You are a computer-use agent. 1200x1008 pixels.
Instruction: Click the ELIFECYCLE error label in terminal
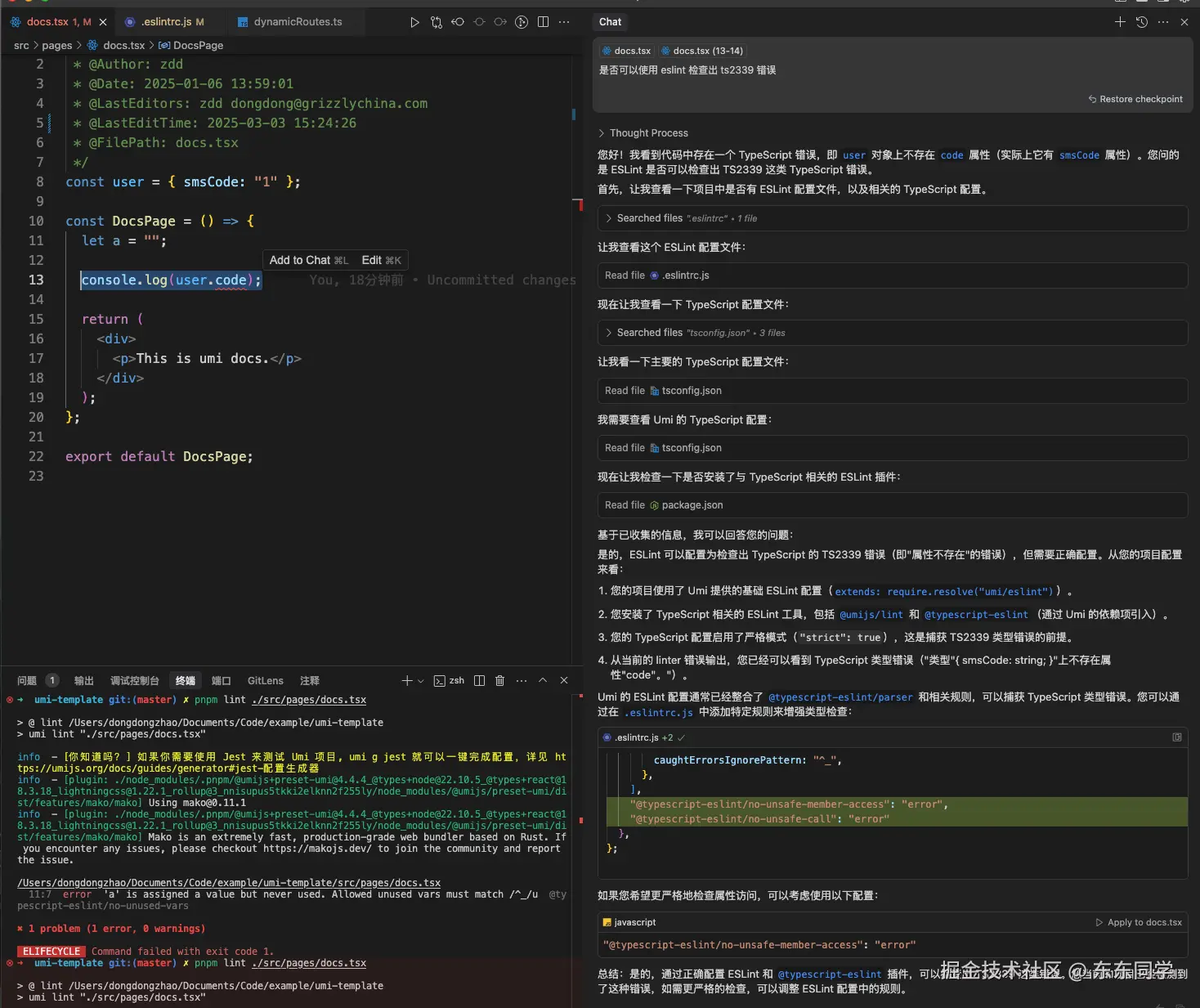51,952
